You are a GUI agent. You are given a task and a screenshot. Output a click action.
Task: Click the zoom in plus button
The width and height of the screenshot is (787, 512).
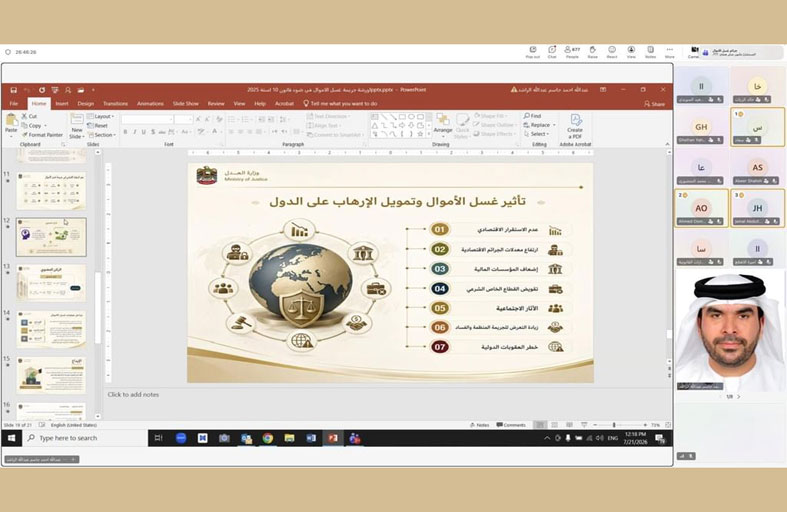(x=645, y=425)
